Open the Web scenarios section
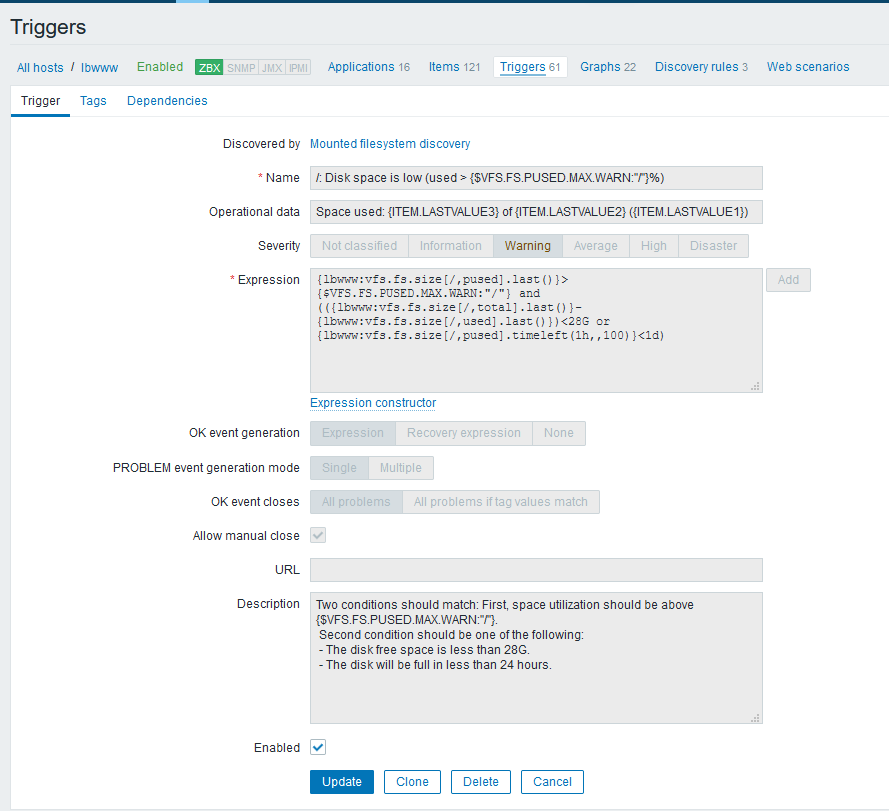Screen dimensions: 889x811 808,67
